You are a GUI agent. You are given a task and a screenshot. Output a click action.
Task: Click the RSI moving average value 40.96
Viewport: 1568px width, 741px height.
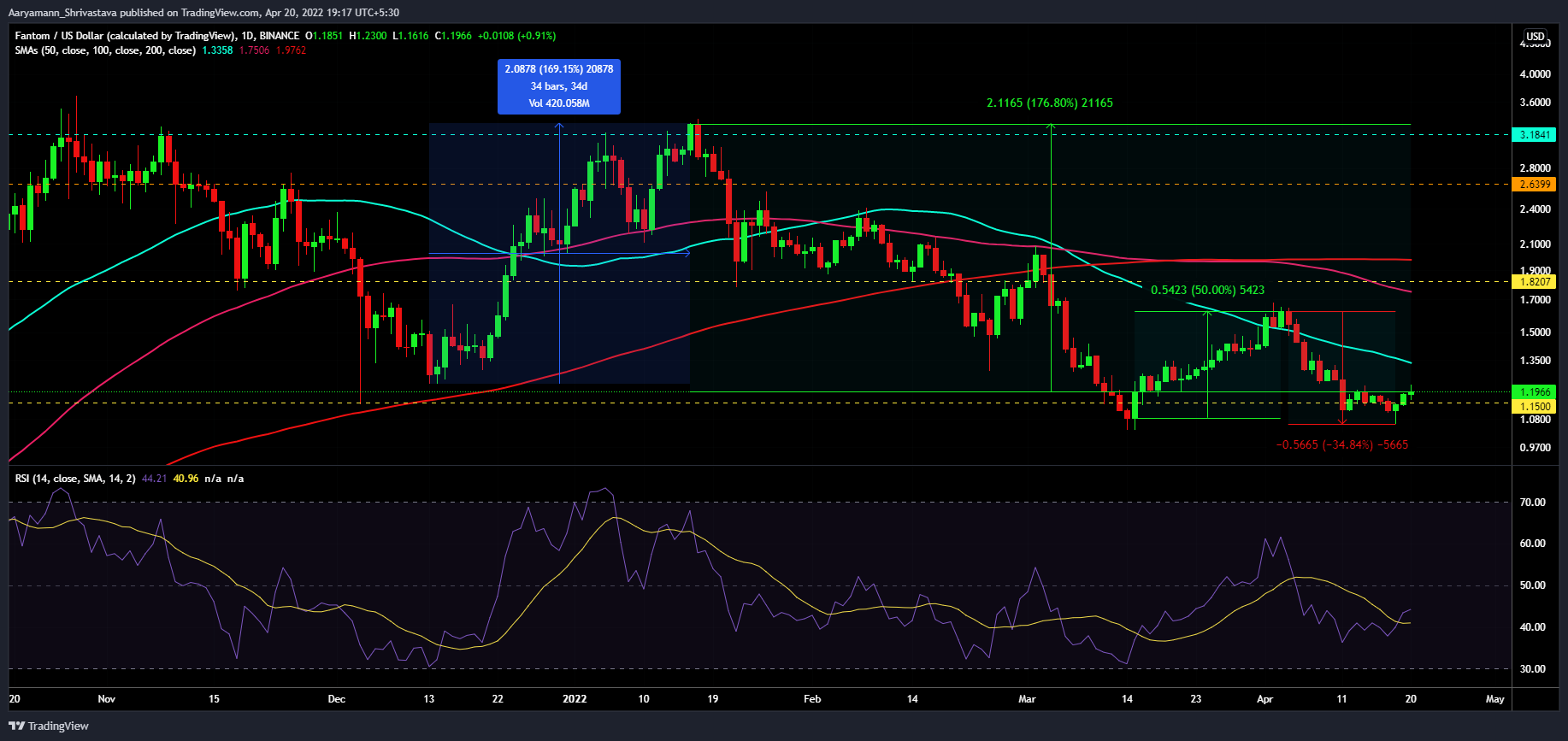pyautogui.click(x=186, y=479)
